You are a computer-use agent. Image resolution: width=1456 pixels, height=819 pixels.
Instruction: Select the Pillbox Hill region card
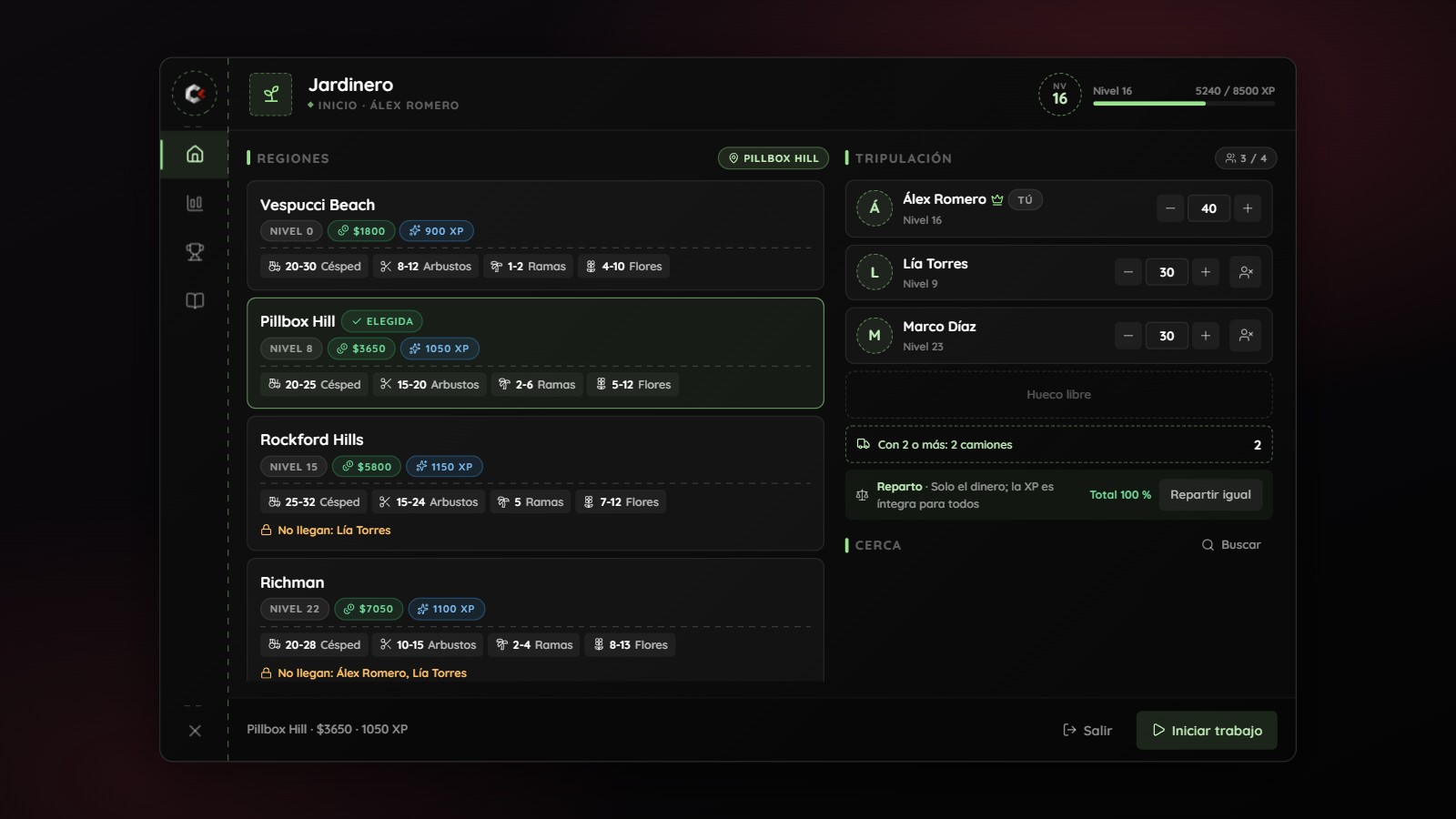[535, 353]
